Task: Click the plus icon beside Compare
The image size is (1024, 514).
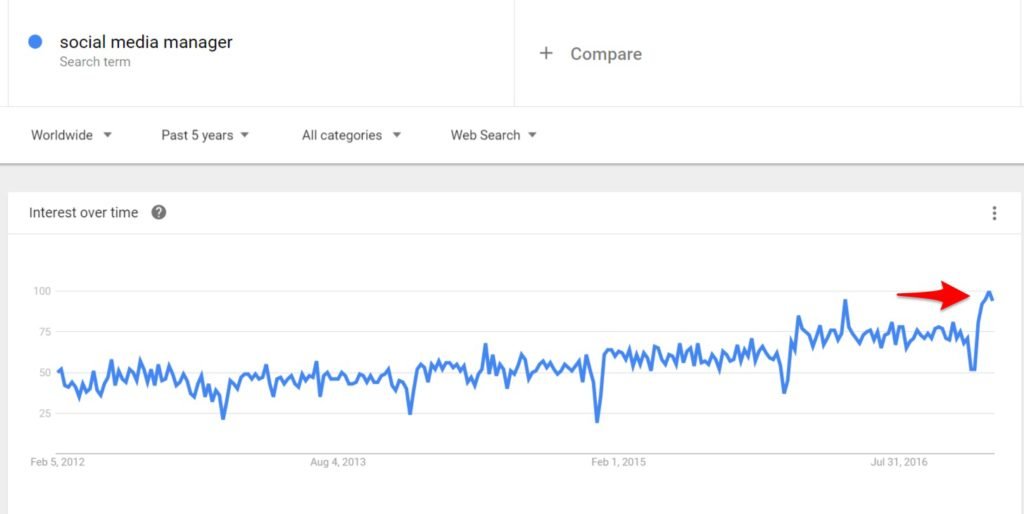Action: [546, 54]
